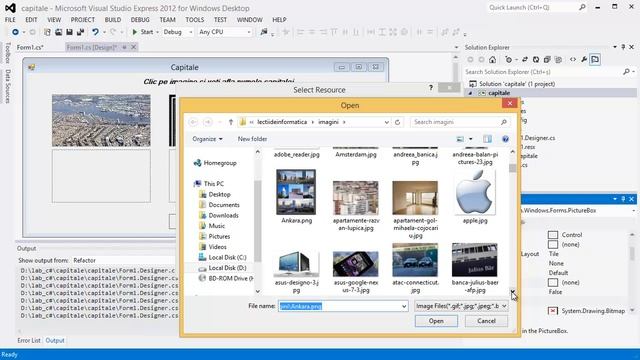640x360 pixels.
Task: Click the Save All toolbar icon
Action: click(x=80, y=32)
